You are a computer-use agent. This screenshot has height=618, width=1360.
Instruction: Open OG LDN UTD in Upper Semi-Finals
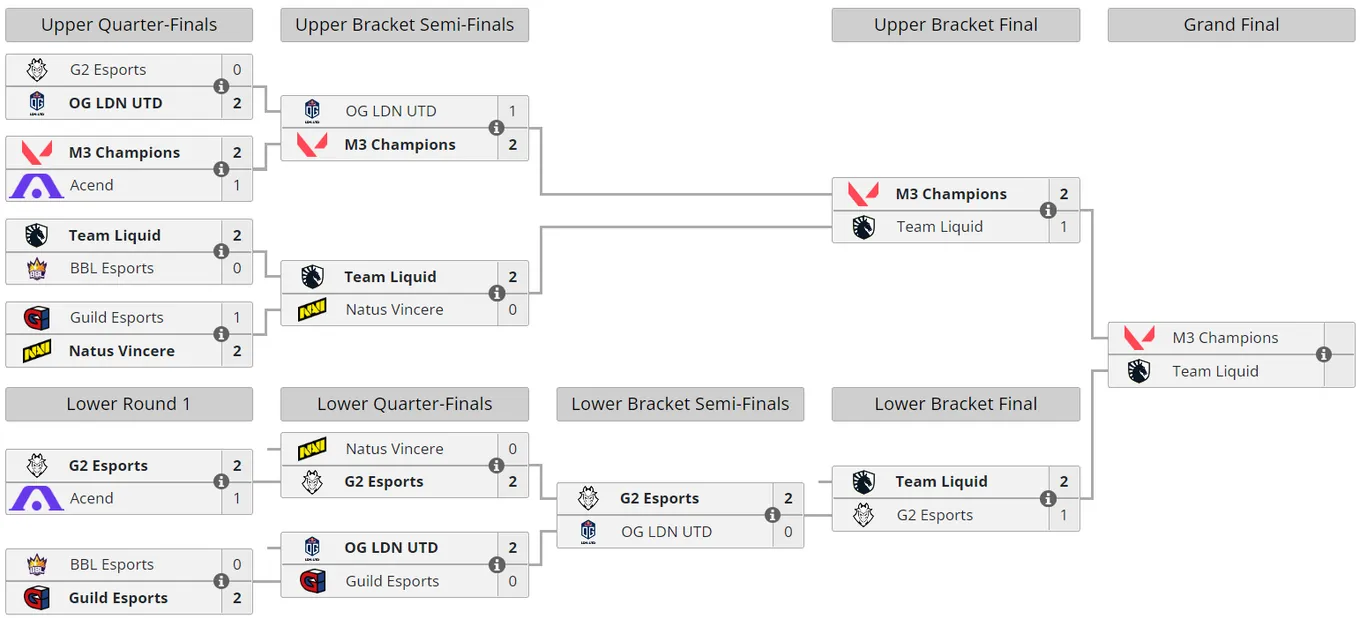click(391, 111)
